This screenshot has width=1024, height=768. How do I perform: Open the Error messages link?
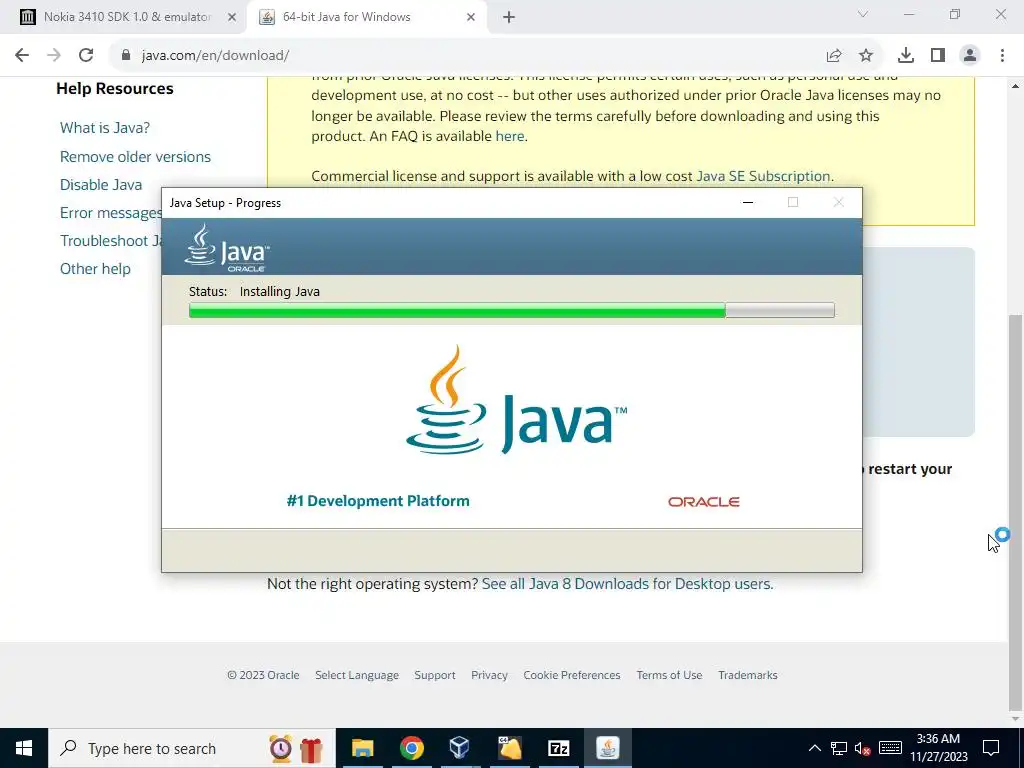click(x=110, y=213)
